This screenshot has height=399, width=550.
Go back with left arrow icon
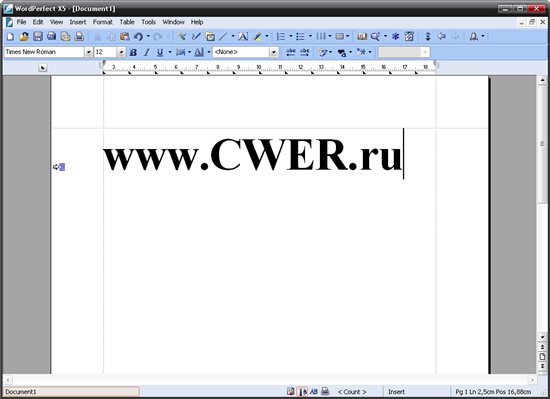click(x=441, y=36)
